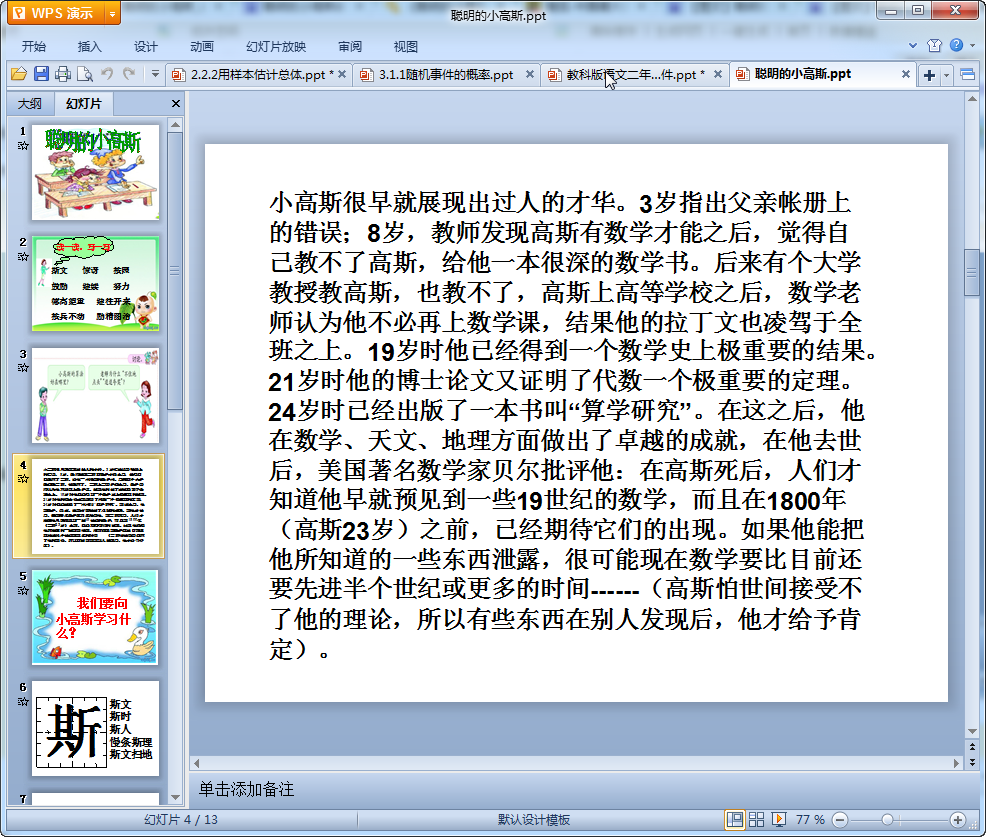
Task: Switch to 2.2.2用样本估计总体.ppt document tab
Action: click(x=258, y=75)
